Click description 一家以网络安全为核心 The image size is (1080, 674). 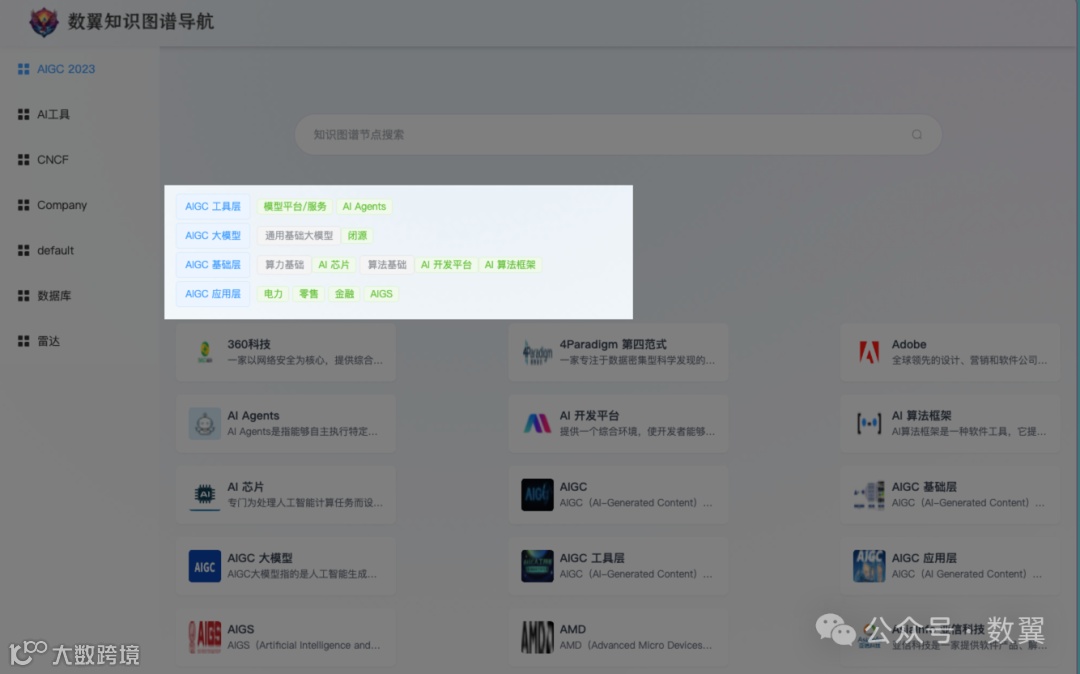coord(304,360)
